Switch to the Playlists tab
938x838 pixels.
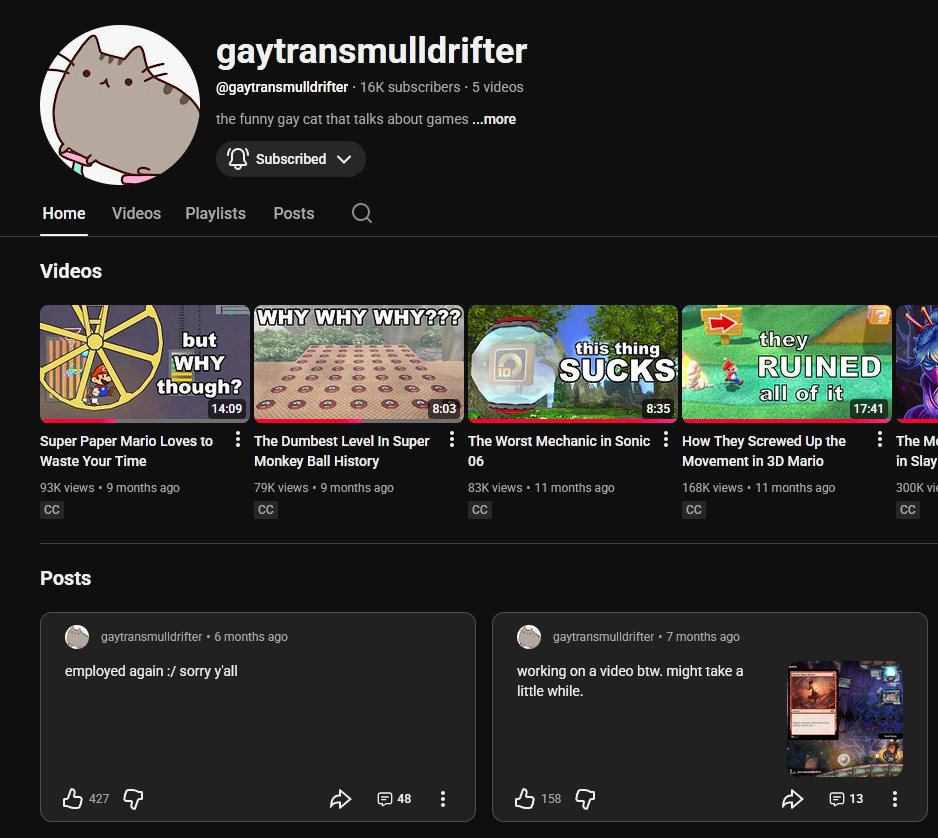[215, 213]
